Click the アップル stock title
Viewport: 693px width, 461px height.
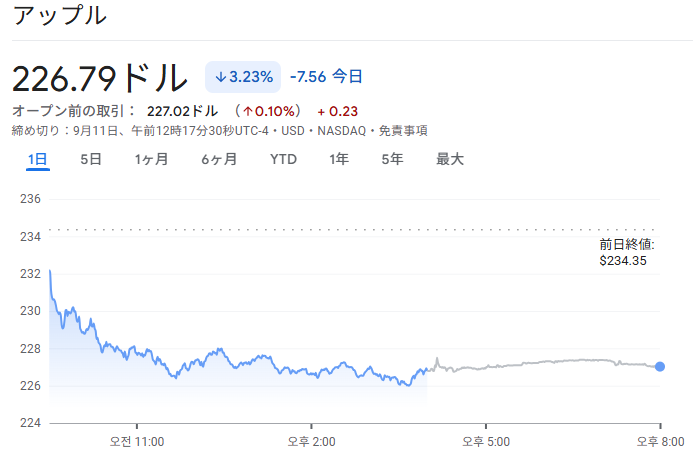(x=60, y=15)
